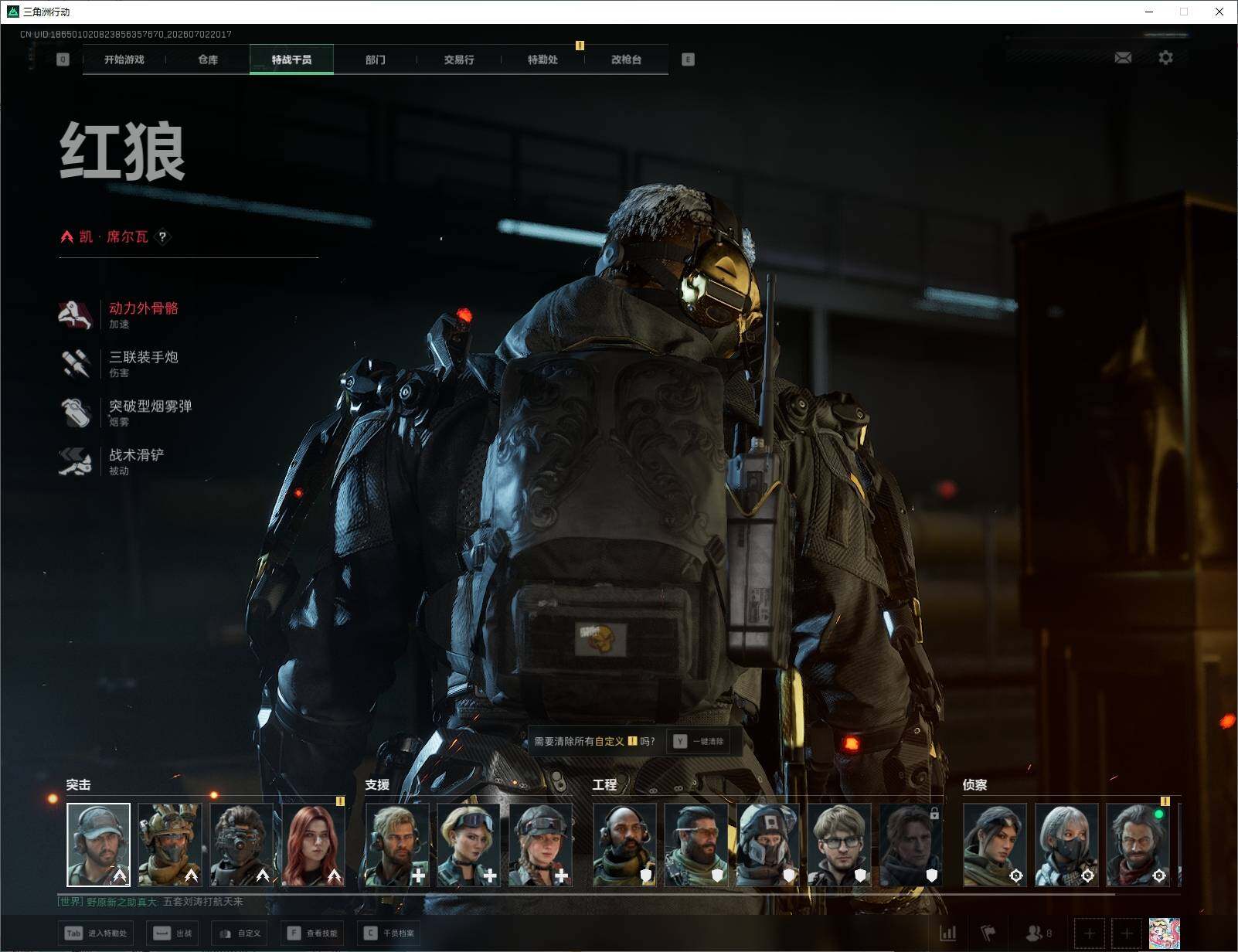
Task: Click the question mark help icon beside 凯·席尔瓦
Action: tap(162, 236)
